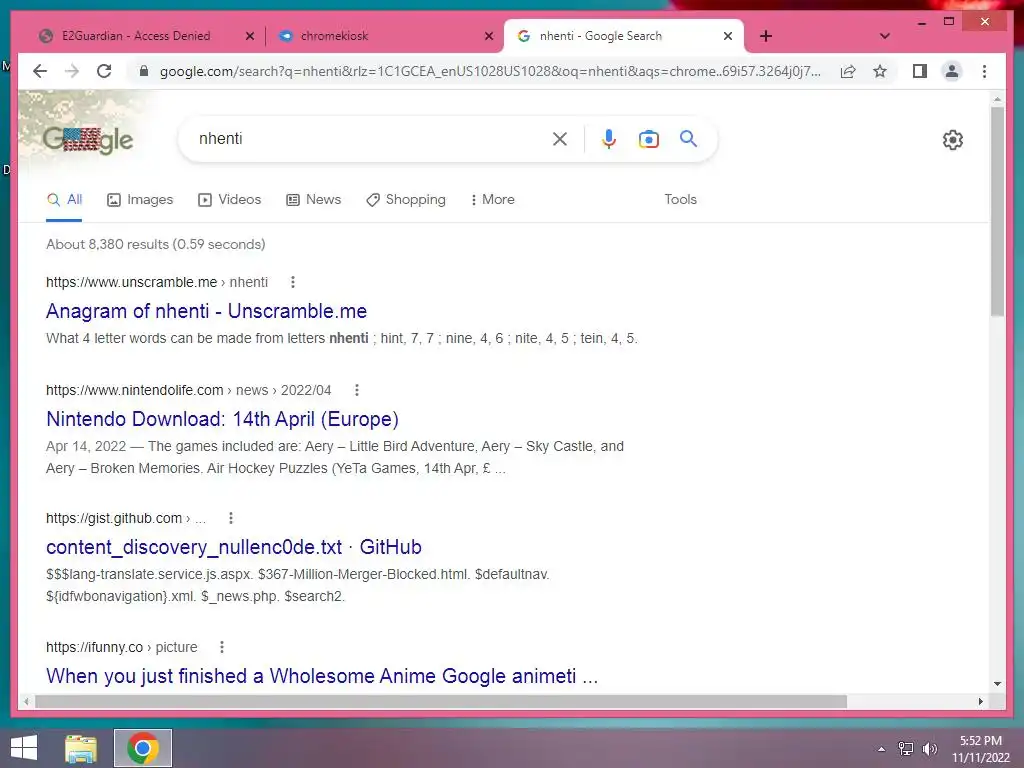
Task: Open options for the unscramble.me result
Action: point(293,282)
